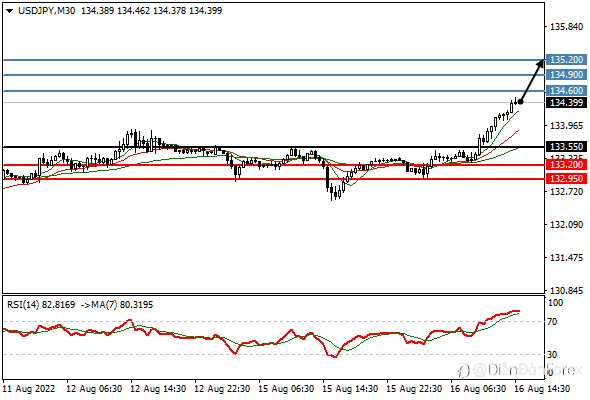
Task: Click the RSI scale value 30
Action: (552, 354)
